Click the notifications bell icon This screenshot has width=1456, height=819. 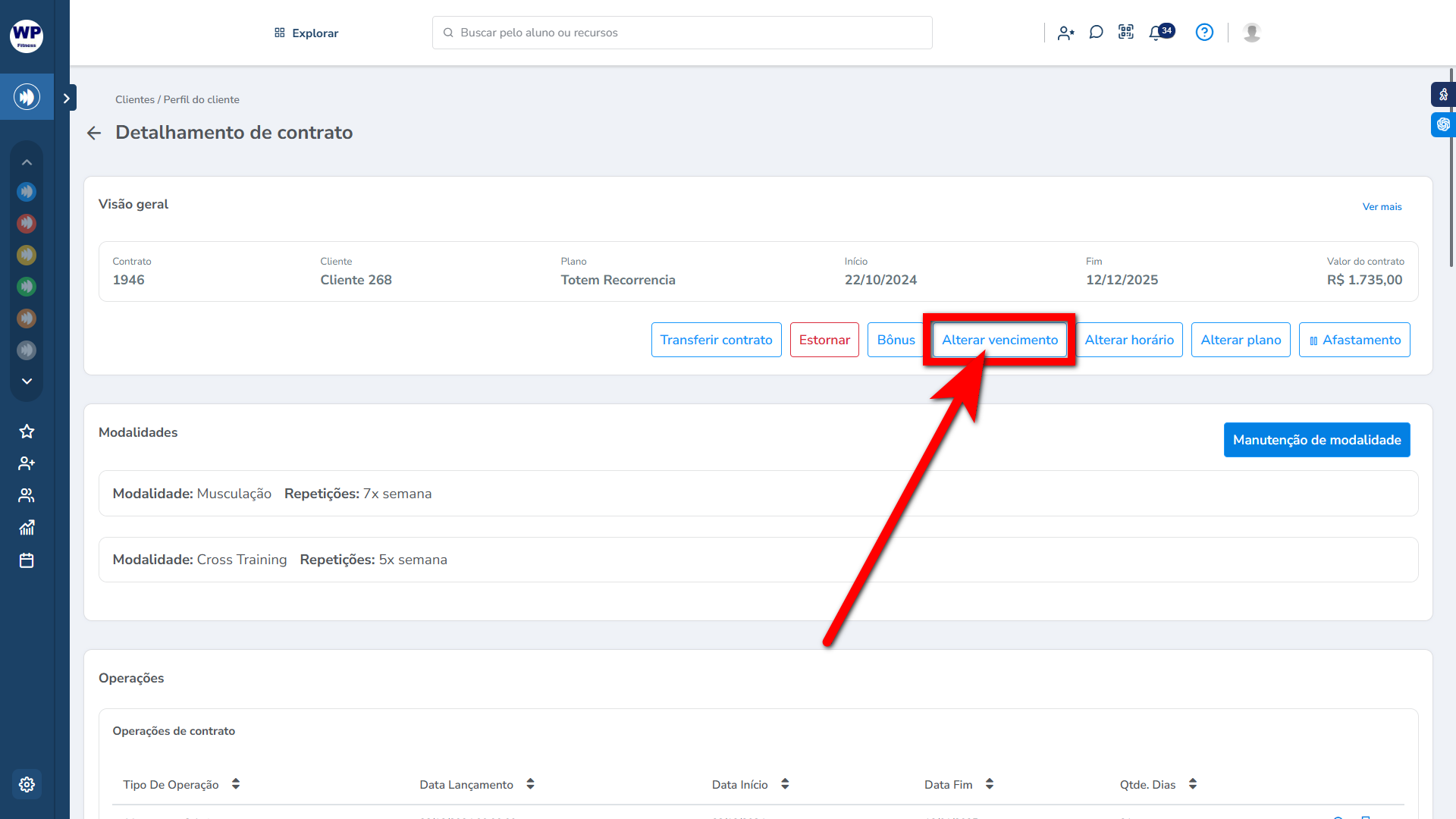pos(1156,33)
